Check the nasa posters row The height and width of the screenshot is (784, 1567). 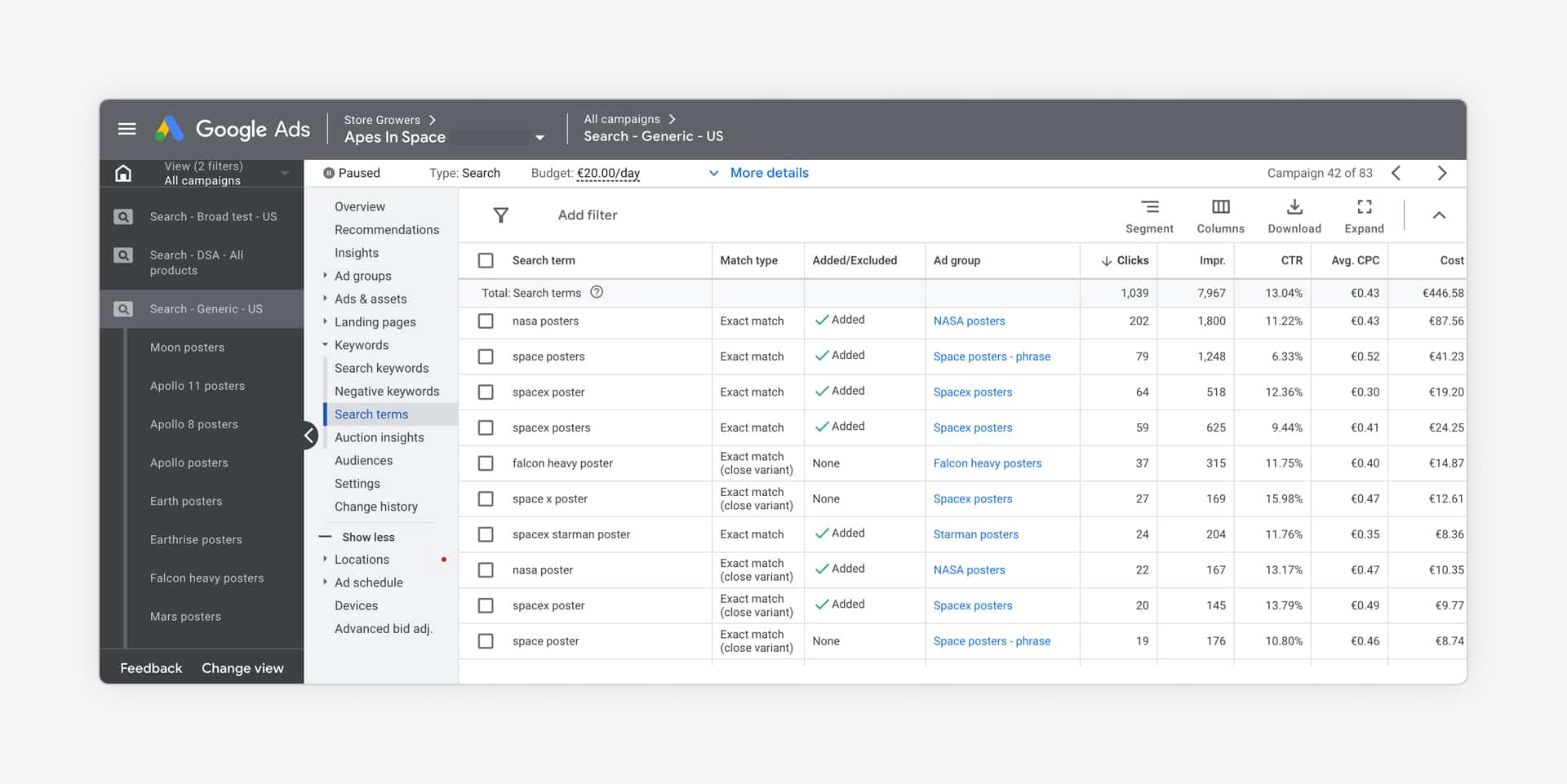click(486, 321)
